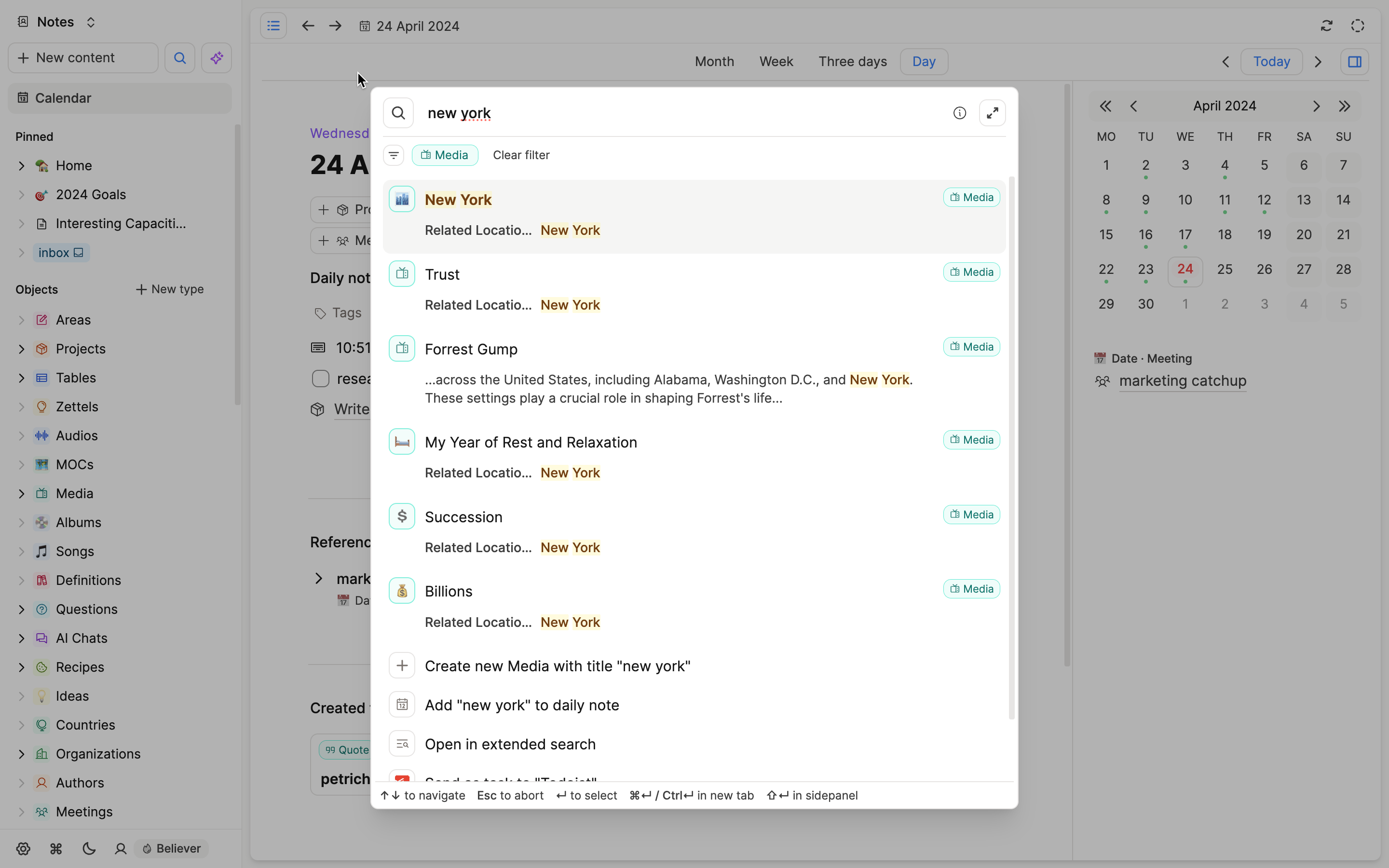Enable dark mode with the moon icon

pyautogui.click(x=88, y=849)
